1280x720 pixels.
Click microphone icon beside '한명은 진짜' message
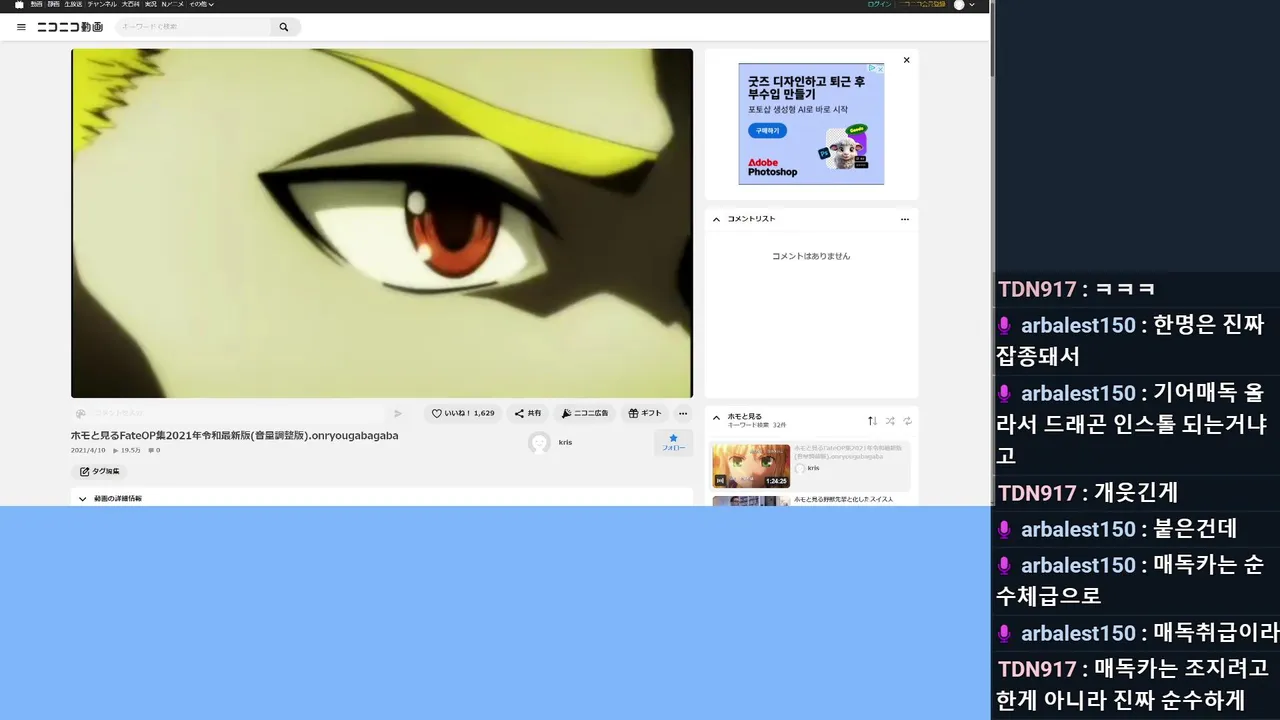[x=1005, y=326]
